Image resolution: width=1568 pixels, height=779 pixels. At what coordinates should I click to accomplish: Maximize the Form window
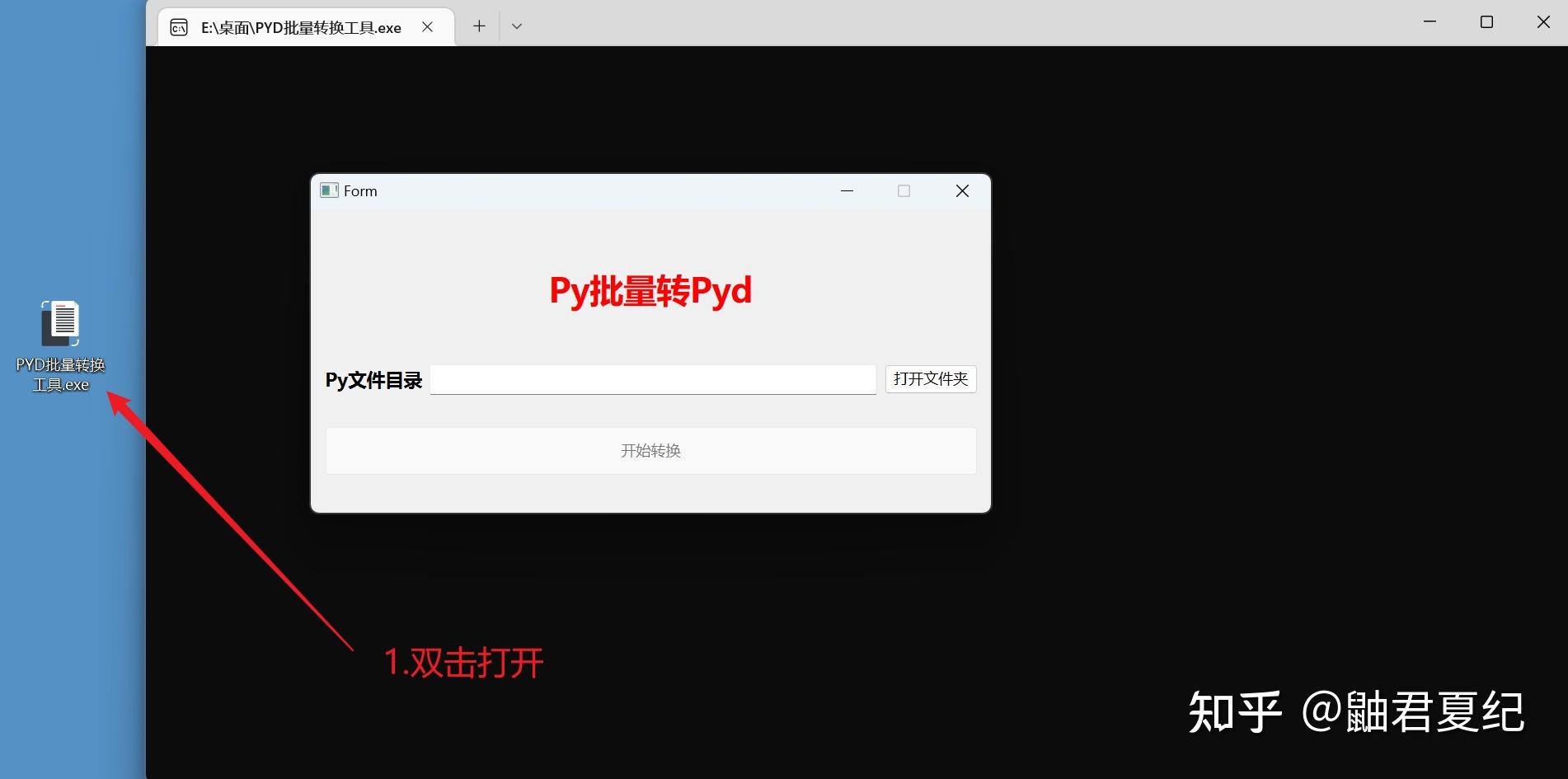point(904,190)
